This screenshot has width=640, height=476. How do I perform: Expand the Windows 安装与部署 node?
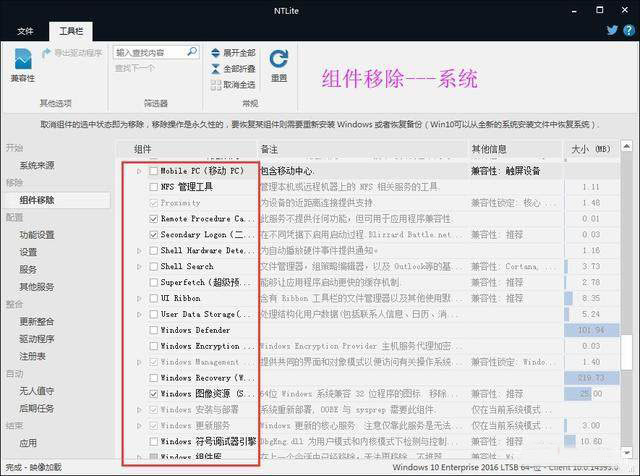point(139,410)
